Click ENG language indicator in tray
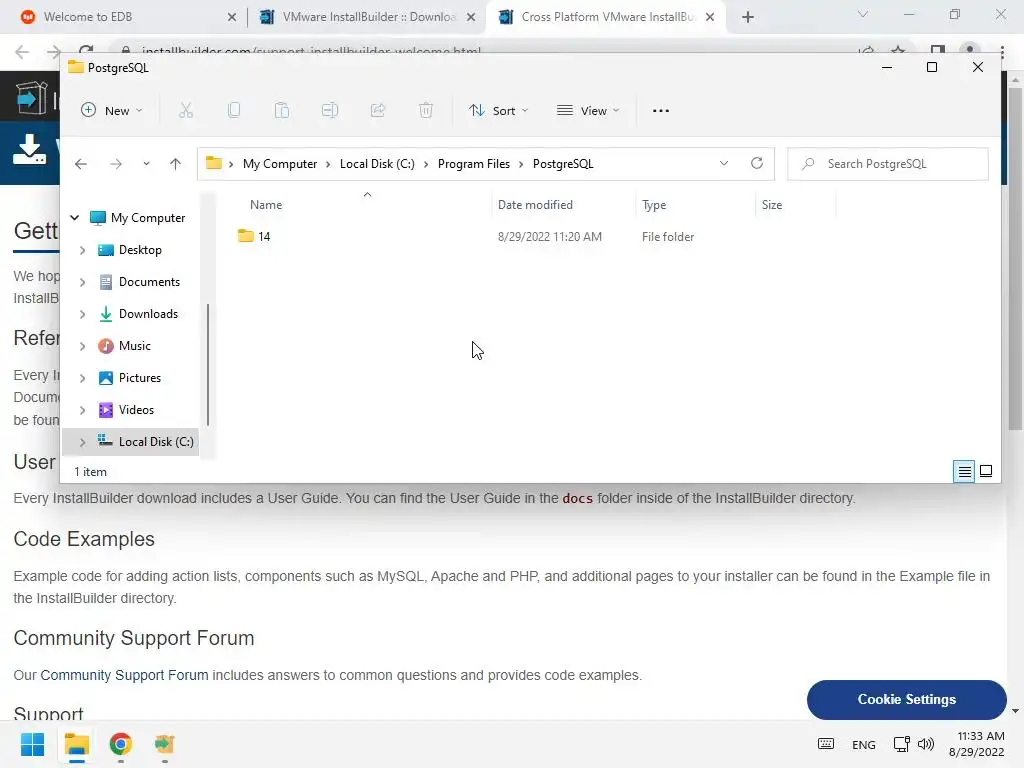 click(x=863, y=744)
